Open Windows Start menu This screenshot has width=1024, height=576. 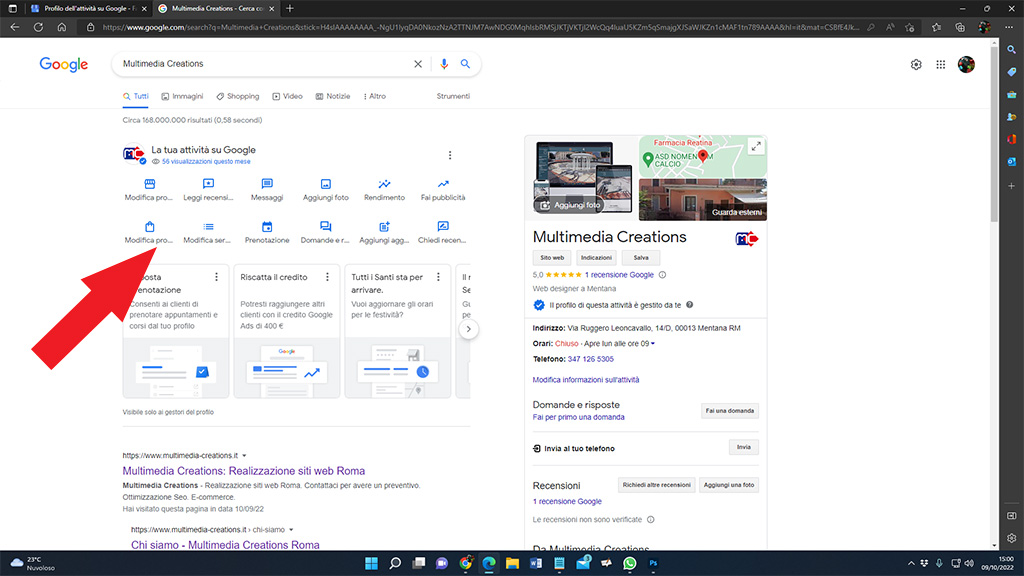tap(371, 563)
